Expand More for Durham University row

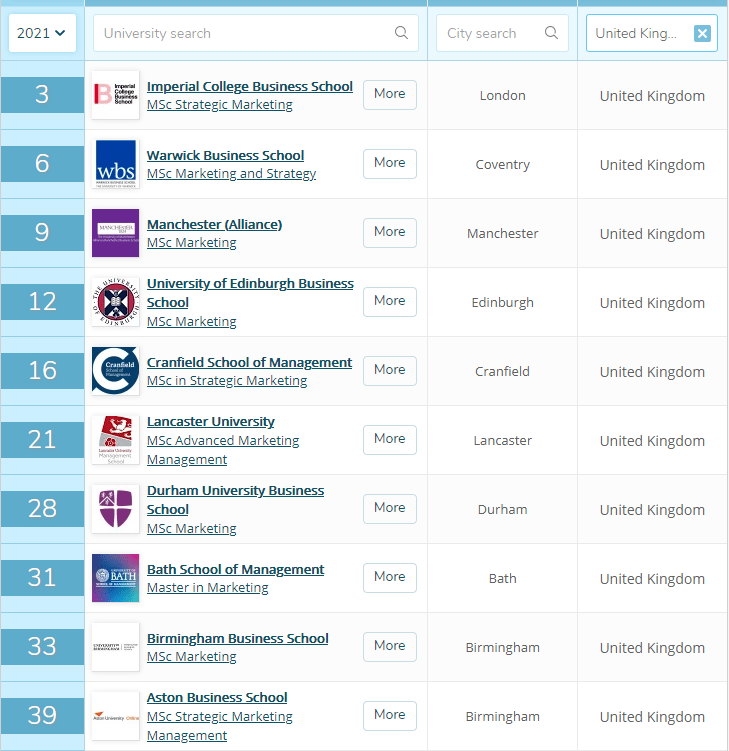click(389, 509)
